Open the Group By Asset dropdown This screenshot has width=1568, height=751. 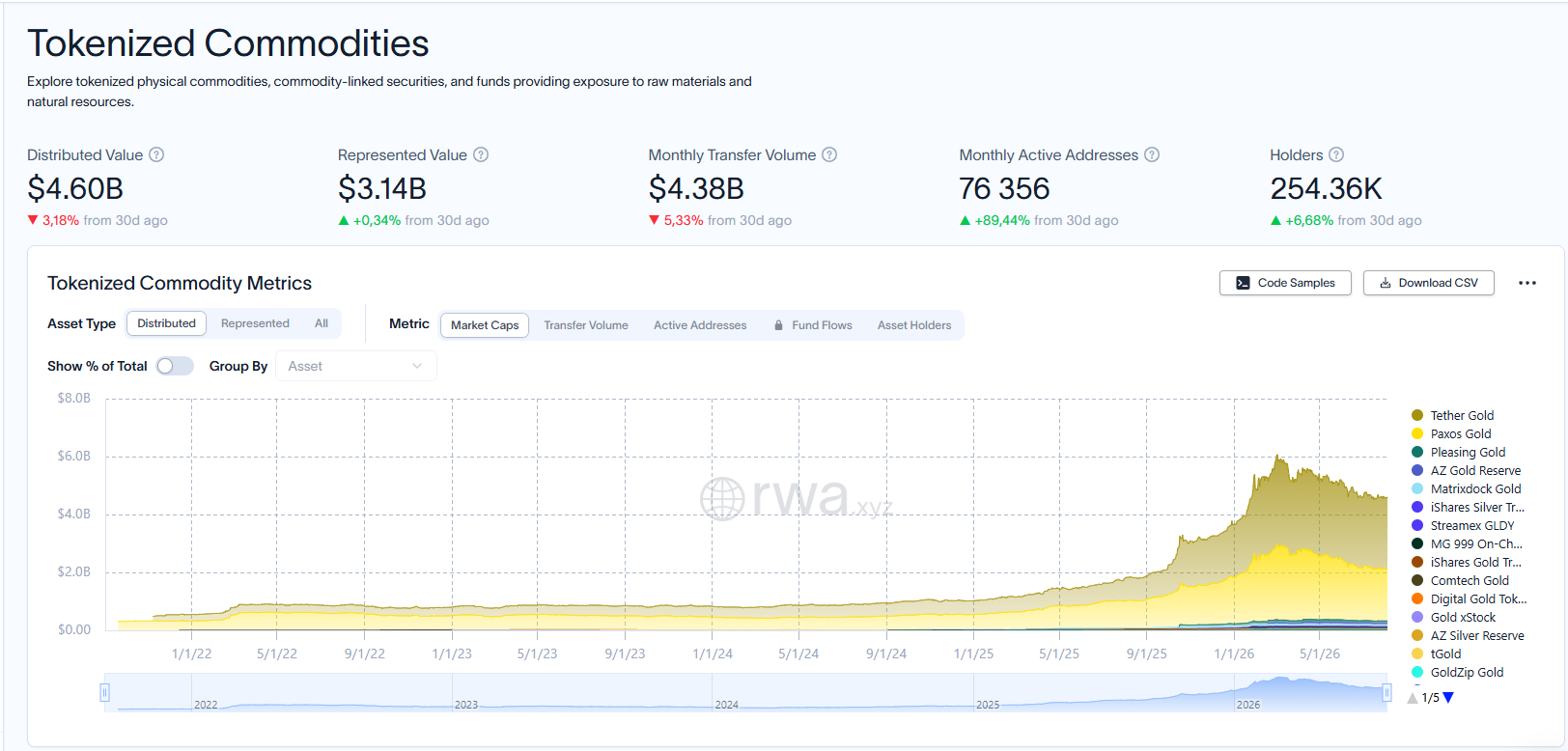pos(356,366)
